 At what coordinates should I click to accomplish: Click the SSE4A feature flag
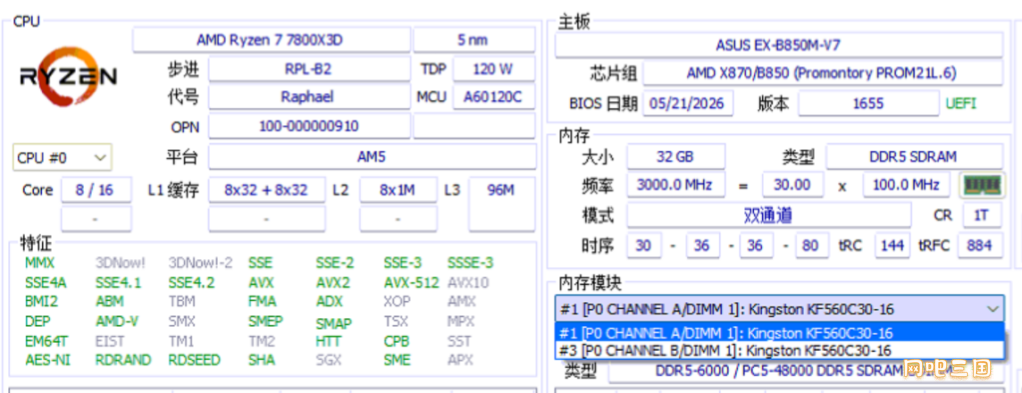pyautogui.click(x=46, y=283)
